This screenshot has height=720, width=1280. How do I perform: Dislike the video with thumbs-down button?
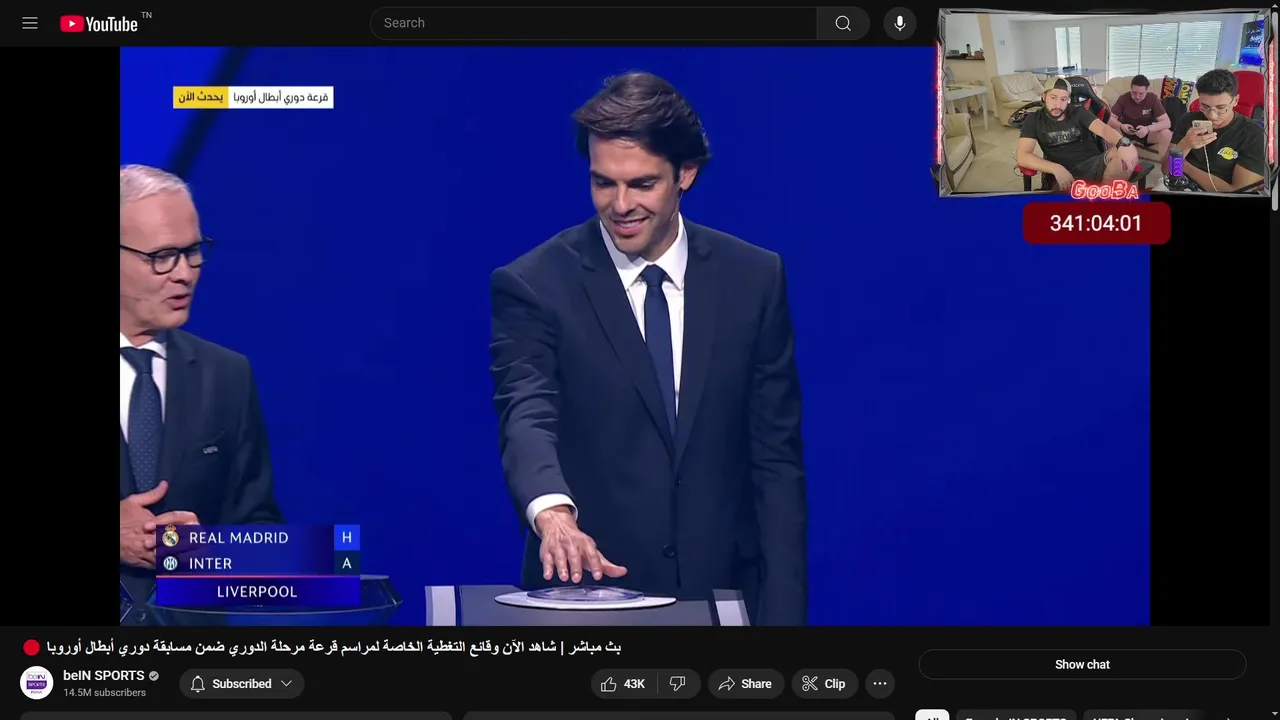click(x=677, y=684)
